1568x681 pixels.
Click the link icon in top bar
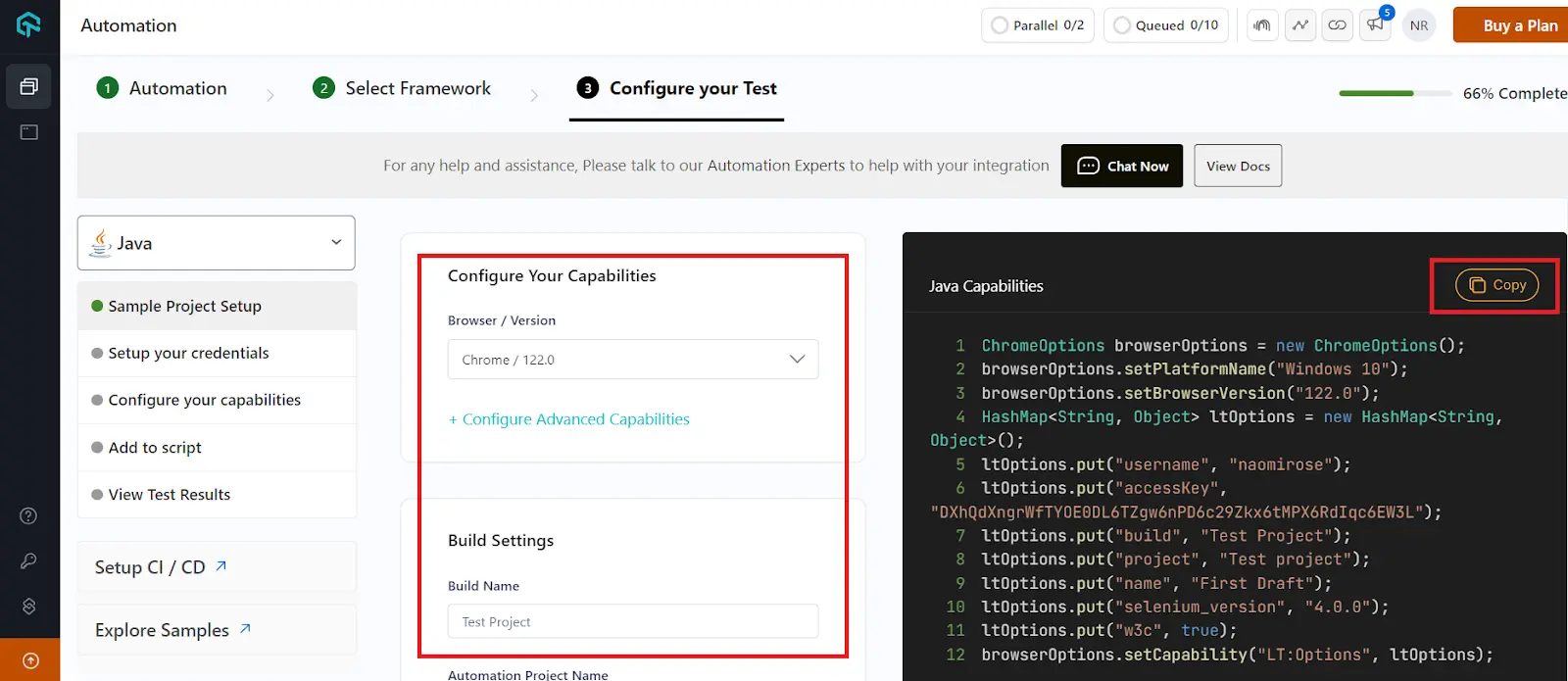(1338, 25)
